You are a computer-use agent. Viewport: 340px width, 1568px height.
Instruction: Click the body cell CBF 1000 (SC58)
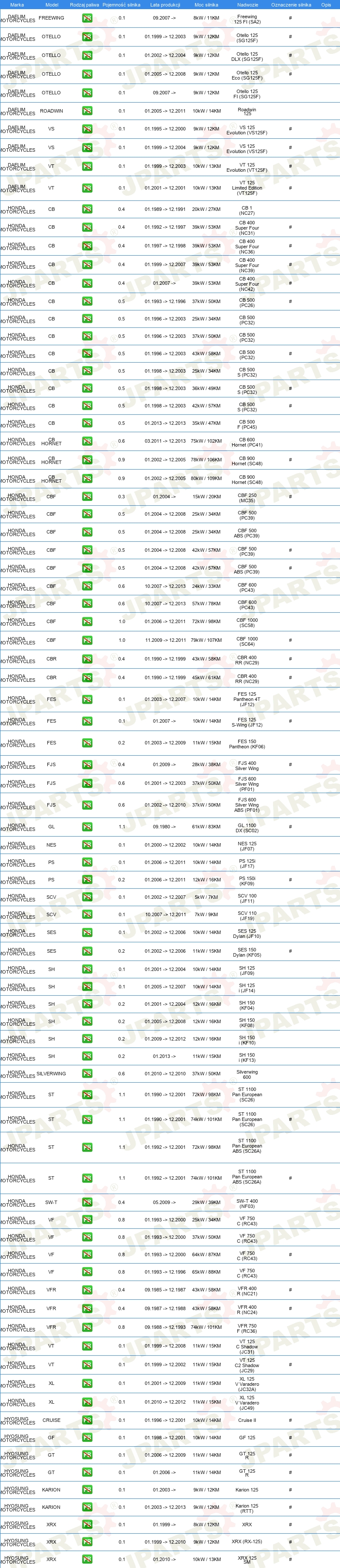(247, 623)
